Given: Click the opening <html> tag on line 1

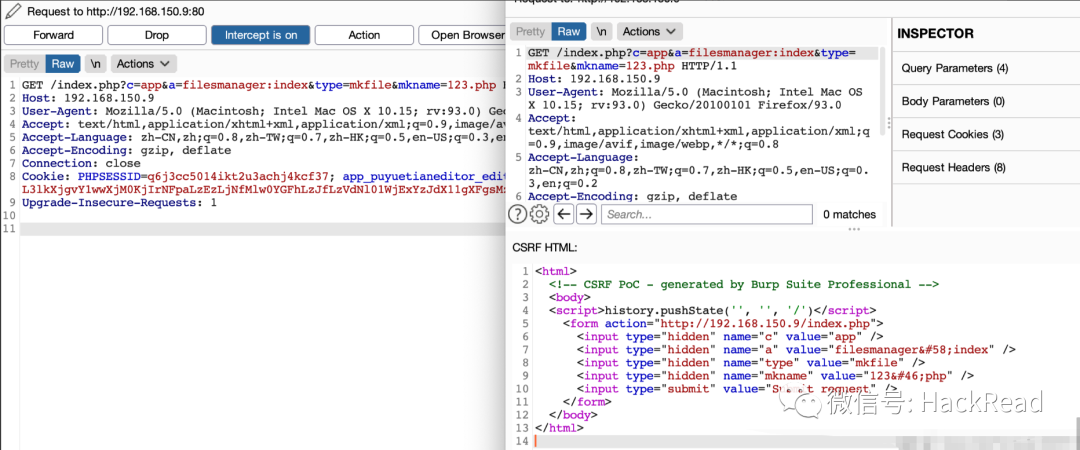Looking at the screenshot, I should pos(556,271).
